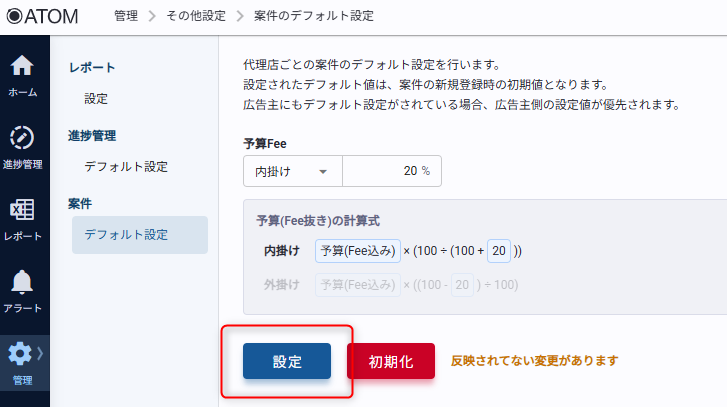Click the 20 value in 内掛け formula
This screenshot has height=407, width=727.
[500, 250]
